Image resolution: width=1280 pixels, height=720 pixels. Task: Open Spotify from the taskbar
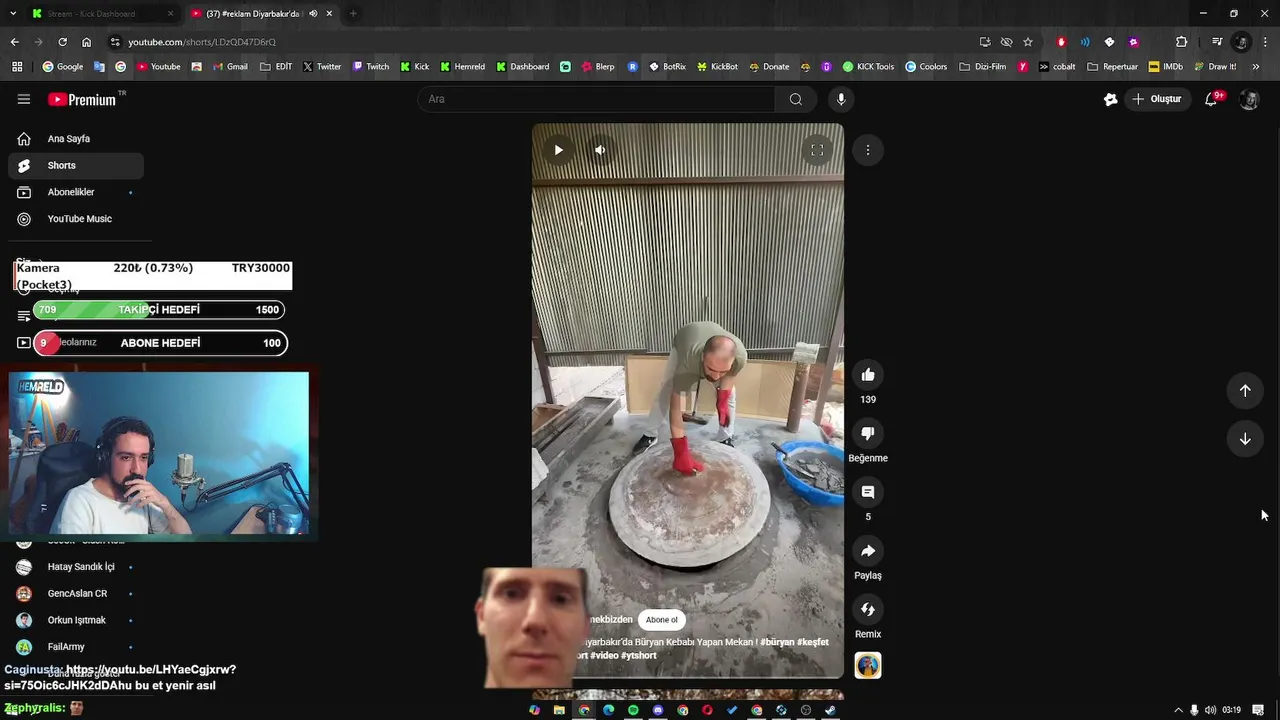(x=633, y=710)
